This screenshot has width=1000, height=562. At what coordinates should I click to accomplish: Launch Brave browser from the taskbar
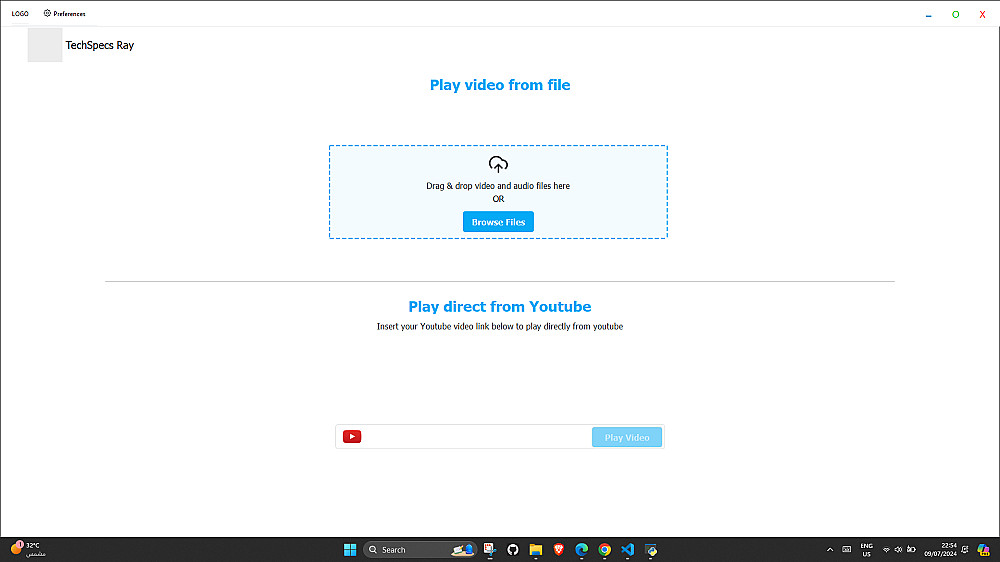pyautogui.click(x=559, y=550)
